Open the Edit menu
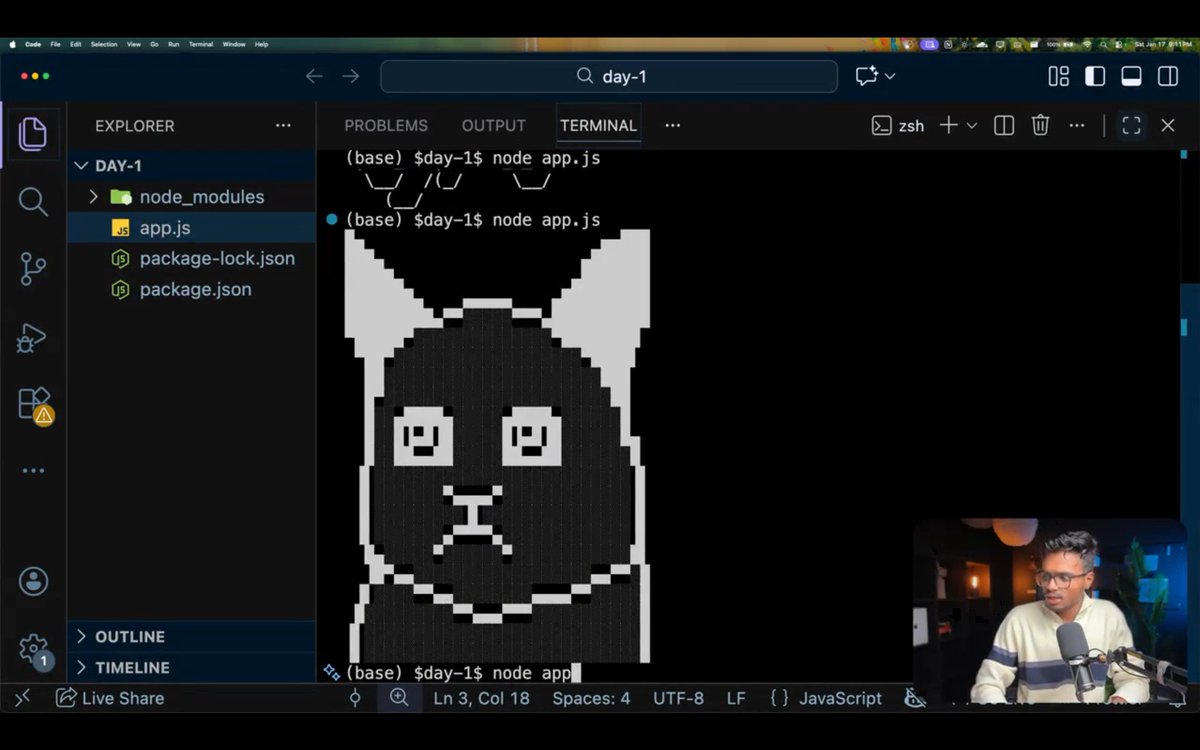Viewport: 1200px width, 750px height. (x=75, y=44)
